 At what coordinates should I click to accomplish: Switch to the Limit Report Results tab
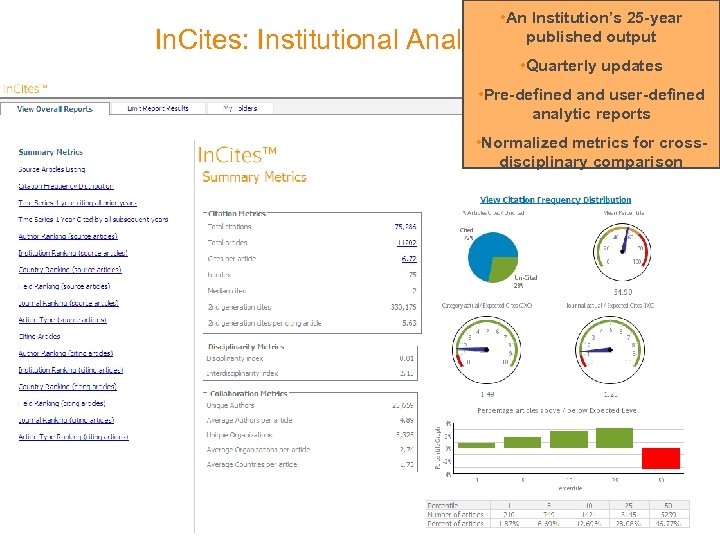pyautogui.click(x=158, y=108)
